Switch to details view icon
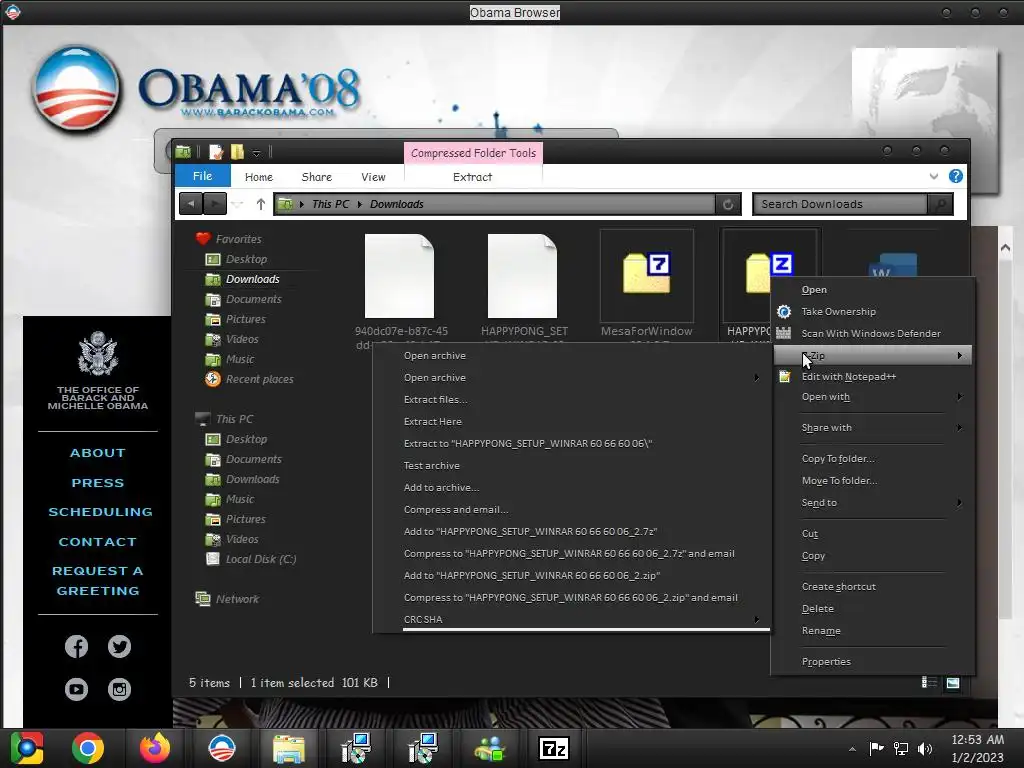Image resolution: width=1024 pixels, height=768 pixels. pyautogui.click(x=929, y=682)
